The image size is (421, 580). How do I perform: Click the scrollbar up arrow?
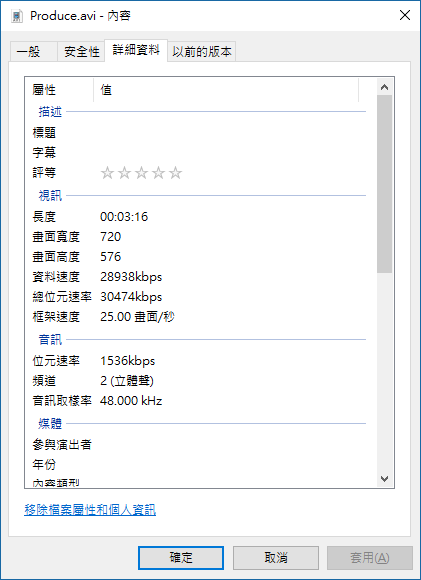[384, 87]
